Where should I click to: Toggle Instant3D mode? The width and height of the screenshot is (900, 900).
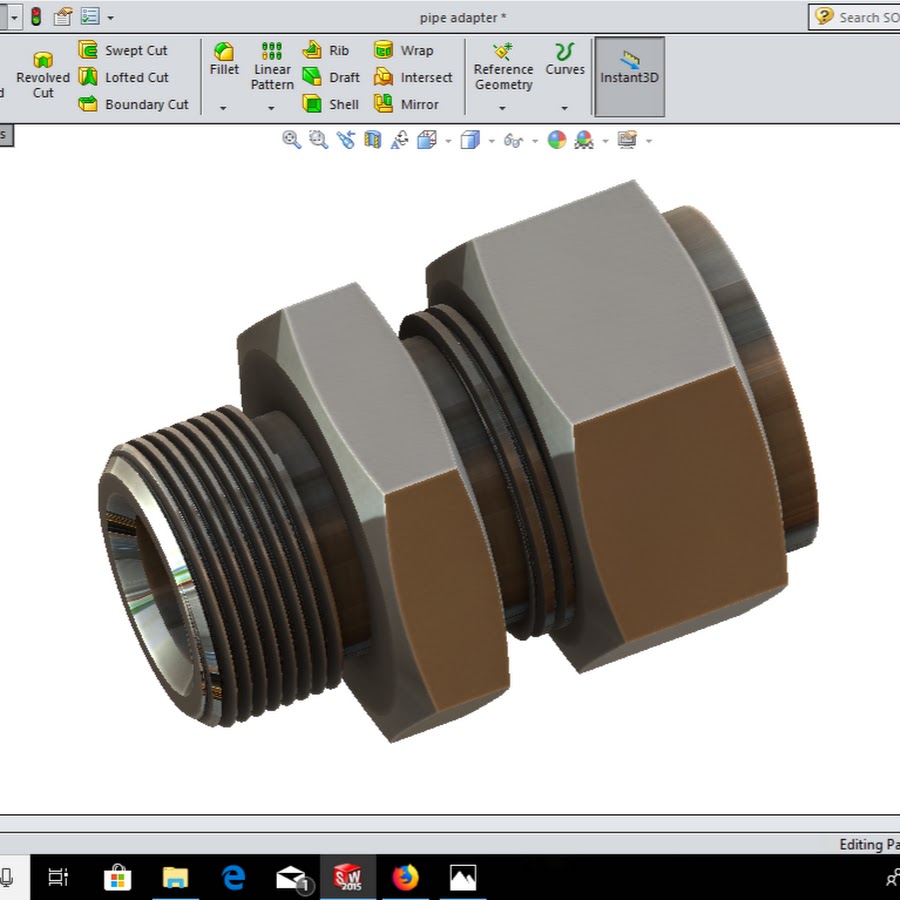pyautogui.click(x=630, y=76)
